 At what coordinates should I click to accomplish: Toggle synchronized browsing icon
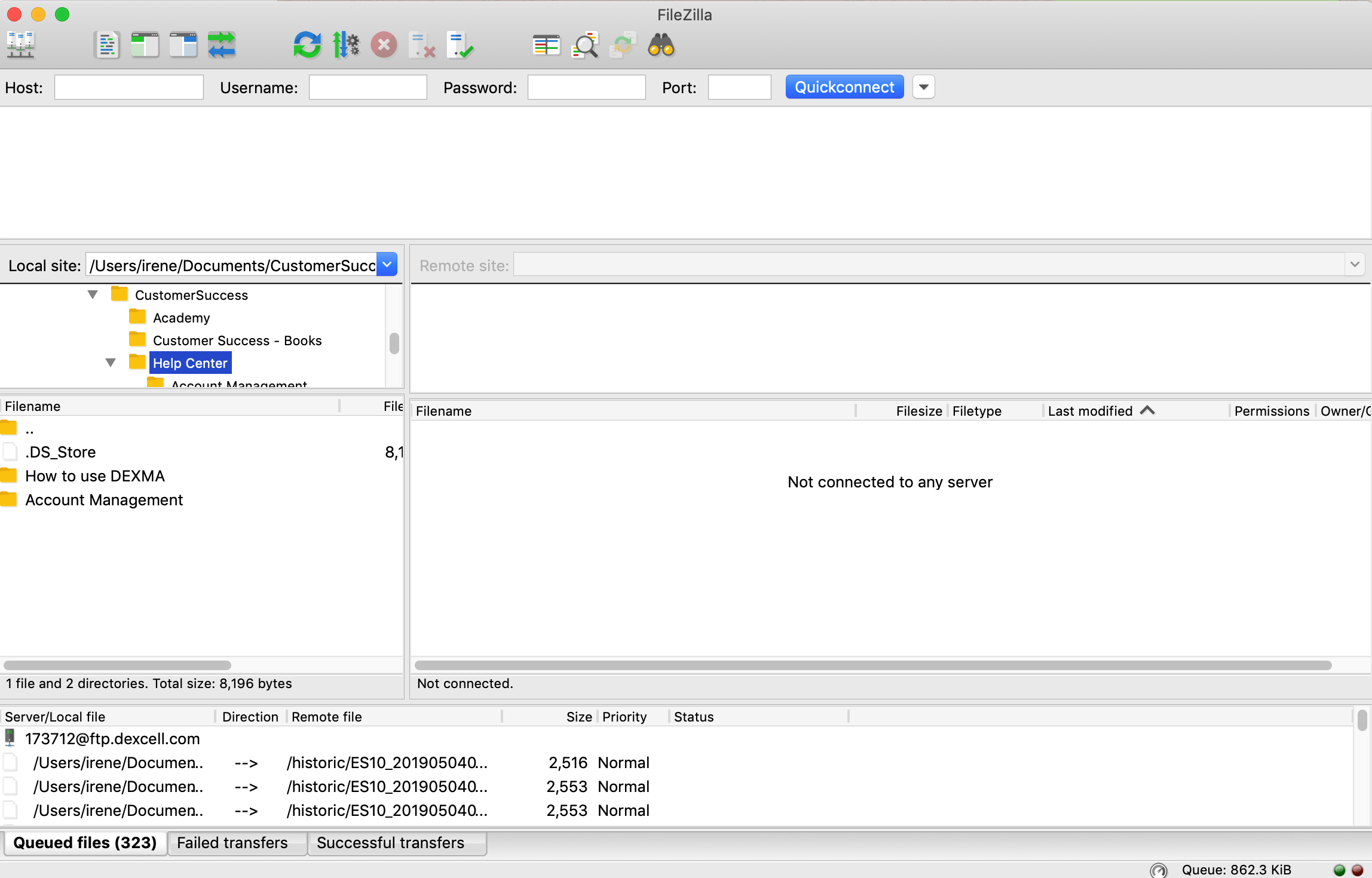pos(623,45)
